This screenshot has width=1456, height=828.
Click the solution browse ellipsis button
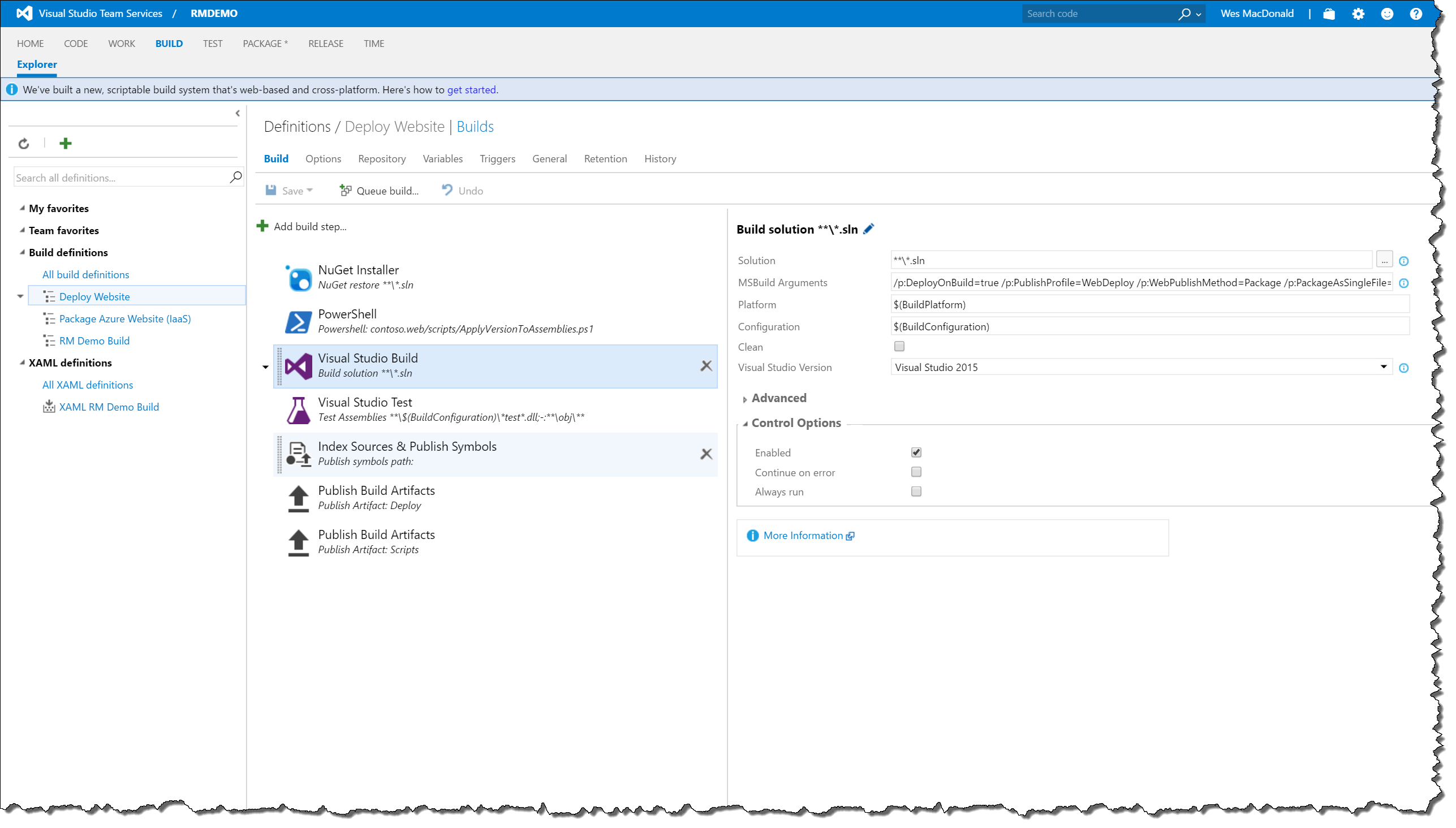click(1384, 260)
